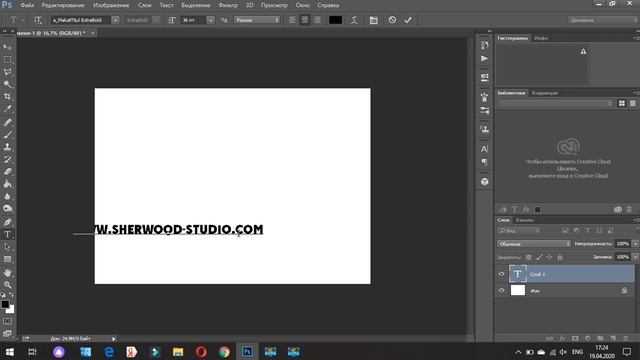The image size is (640, 360).
Task: Open the text color swatch
Action: (x=336, y=20)
